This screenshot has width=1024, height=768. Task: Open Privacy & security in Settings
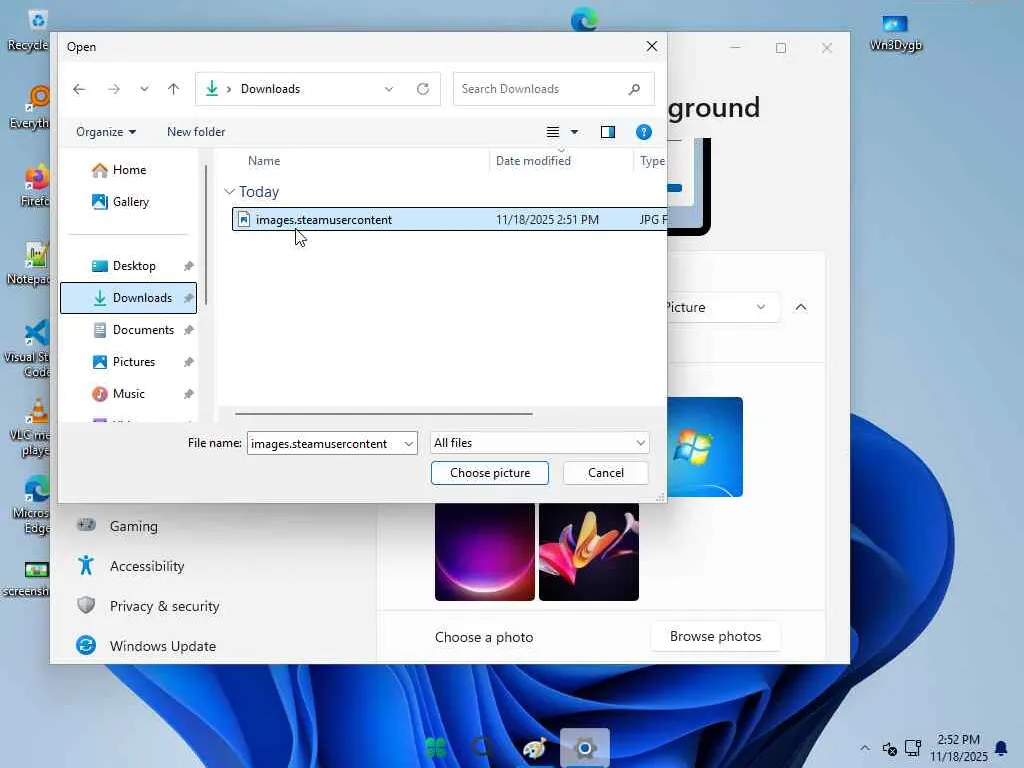[165, 606]
